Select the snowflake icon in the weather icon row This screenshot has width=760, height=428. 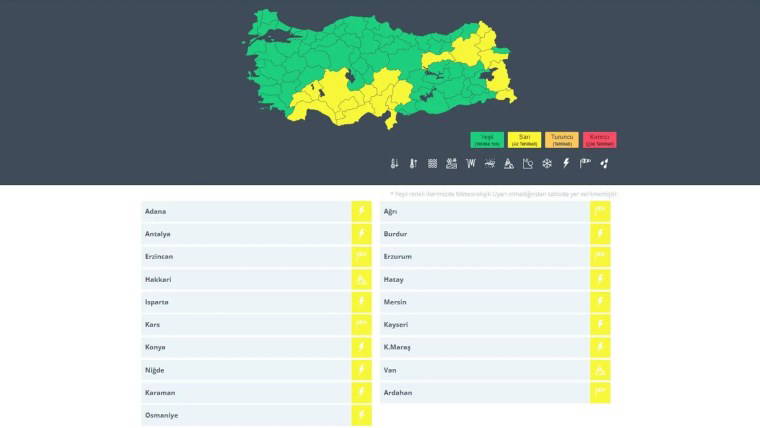[547, 163]
